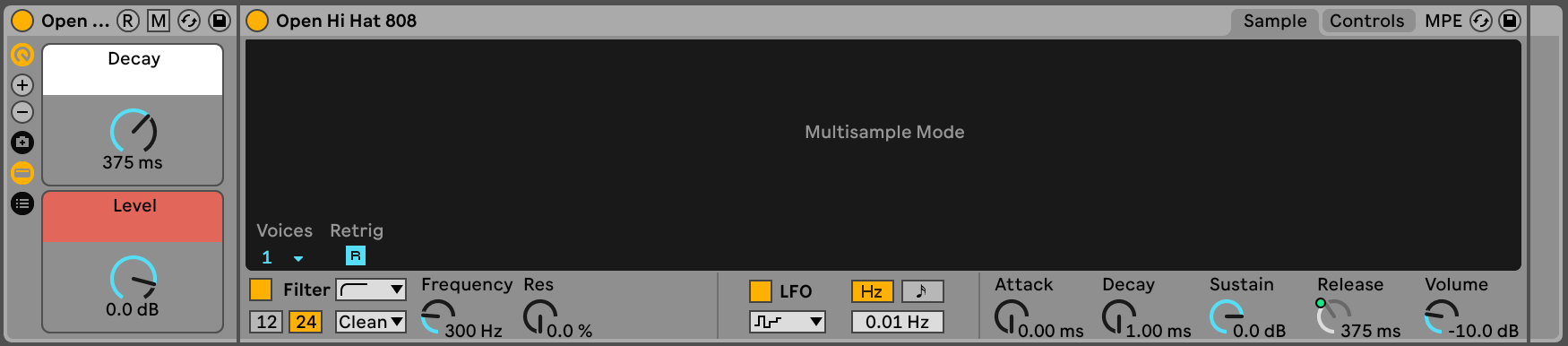
Task: Expand the LFO waveform dropdown
Action: [x=788, y=322]
